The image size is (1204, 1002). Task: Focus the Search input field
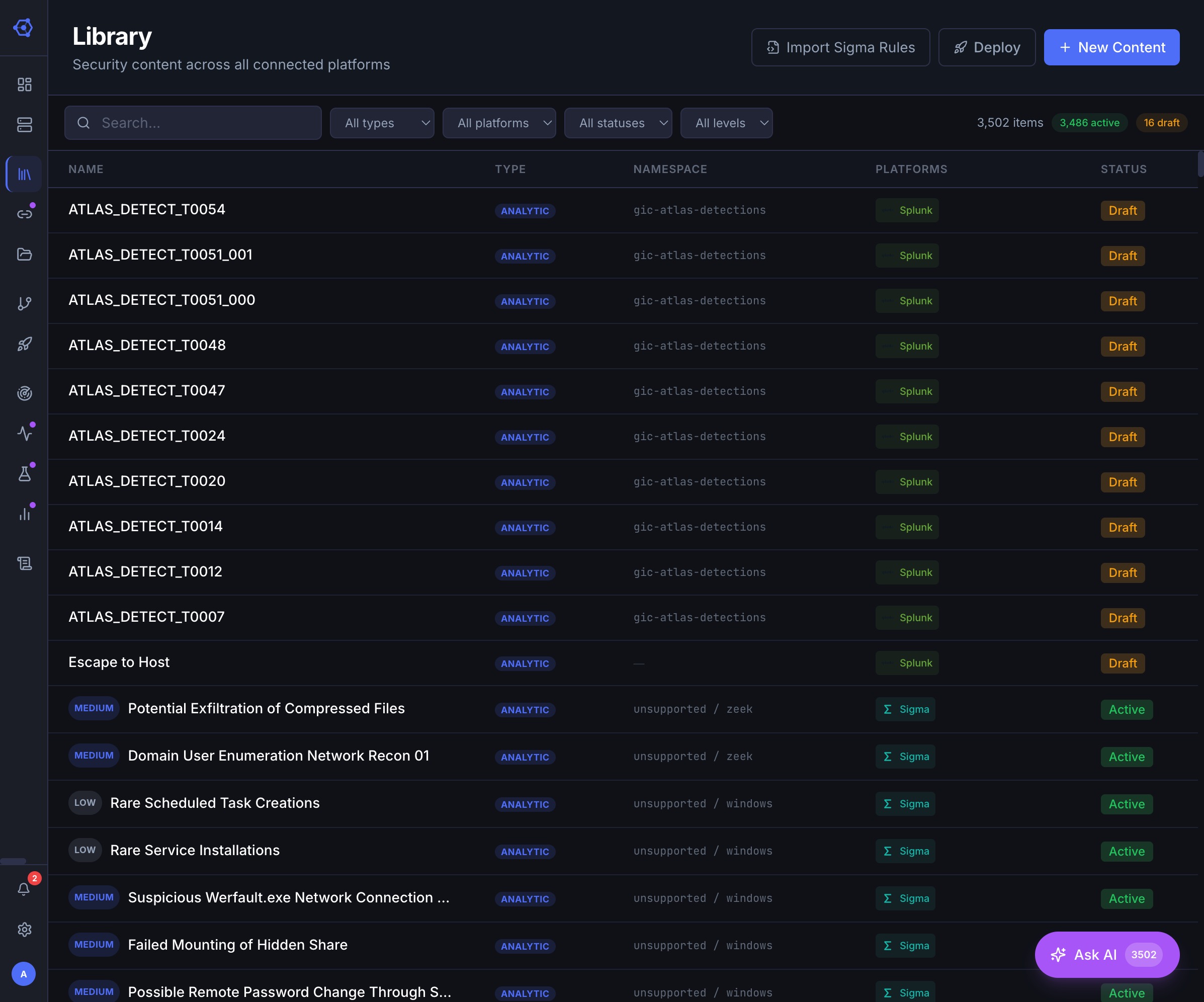[193, 123]
